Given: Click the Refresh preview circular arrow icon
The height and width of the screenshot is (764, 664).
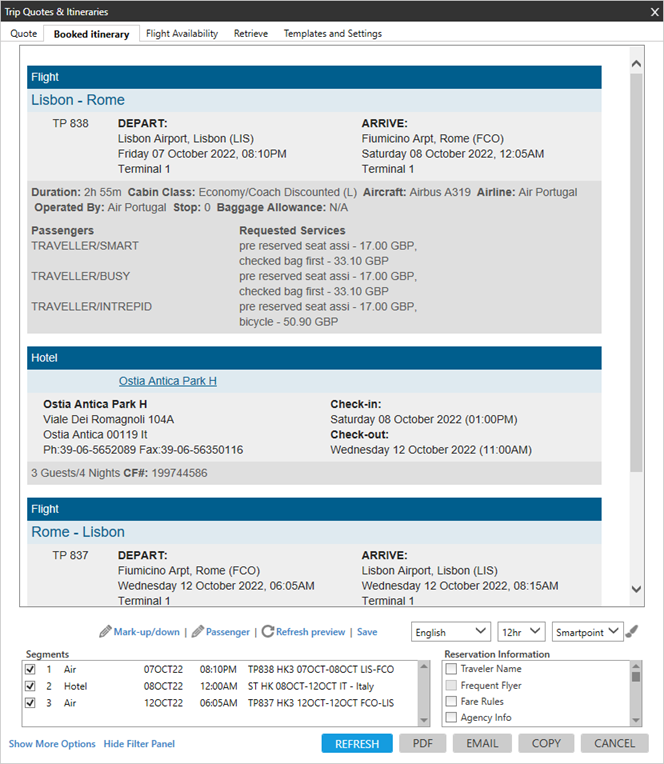Looking at the screenshot, I should point(268,632).
